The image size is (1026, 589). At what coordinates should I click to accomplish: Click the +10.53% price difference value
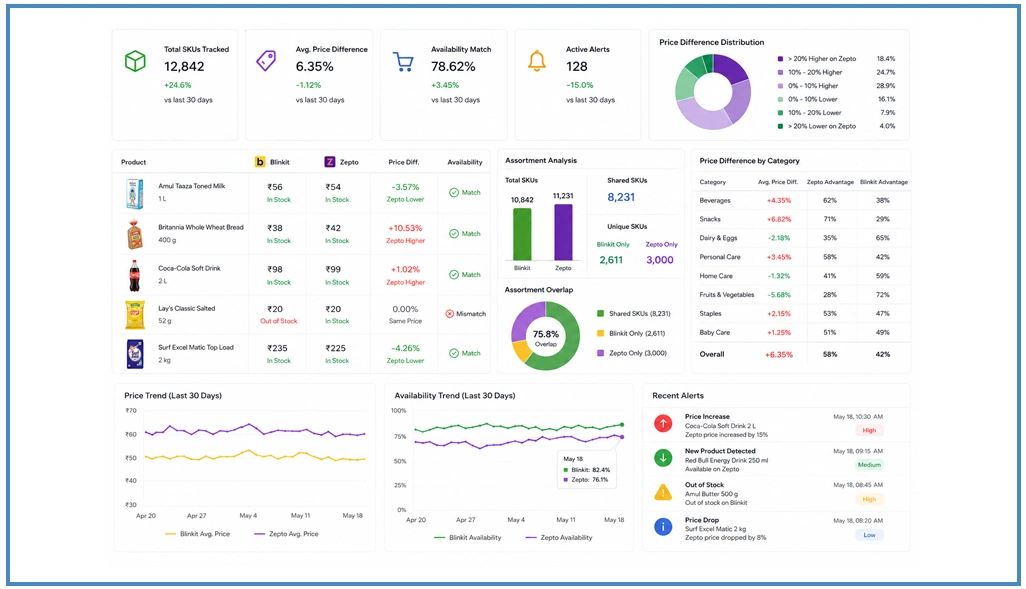coord(405,228)
